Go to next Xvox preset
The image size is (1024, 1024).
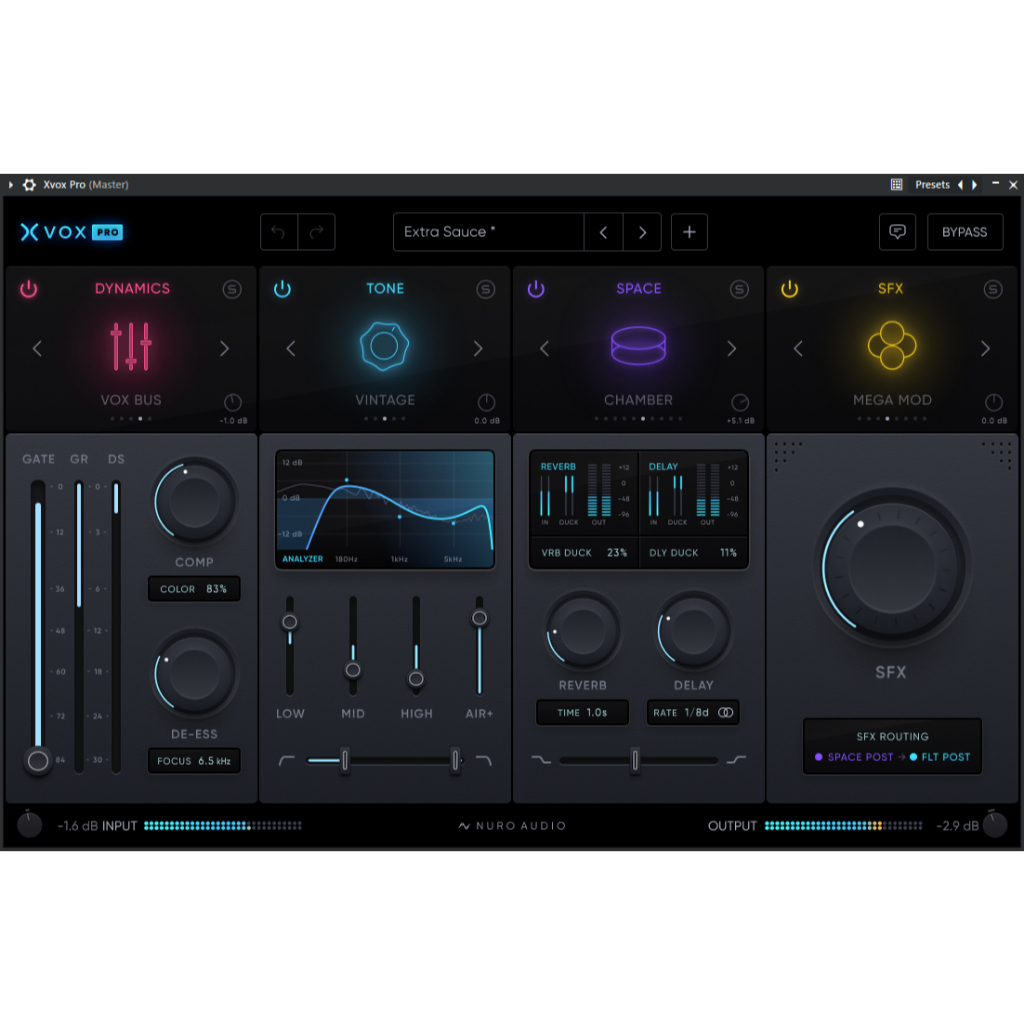coord(643,232)
